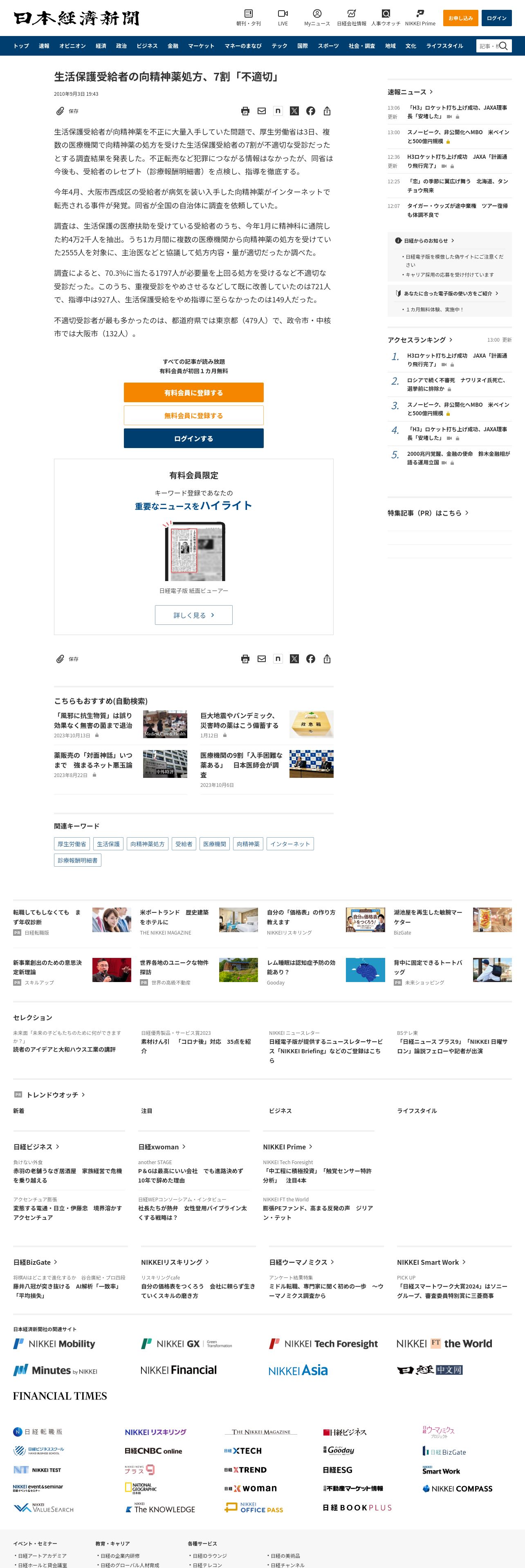
Task: Click the top print icon under headline
Action: pos(245,111)
